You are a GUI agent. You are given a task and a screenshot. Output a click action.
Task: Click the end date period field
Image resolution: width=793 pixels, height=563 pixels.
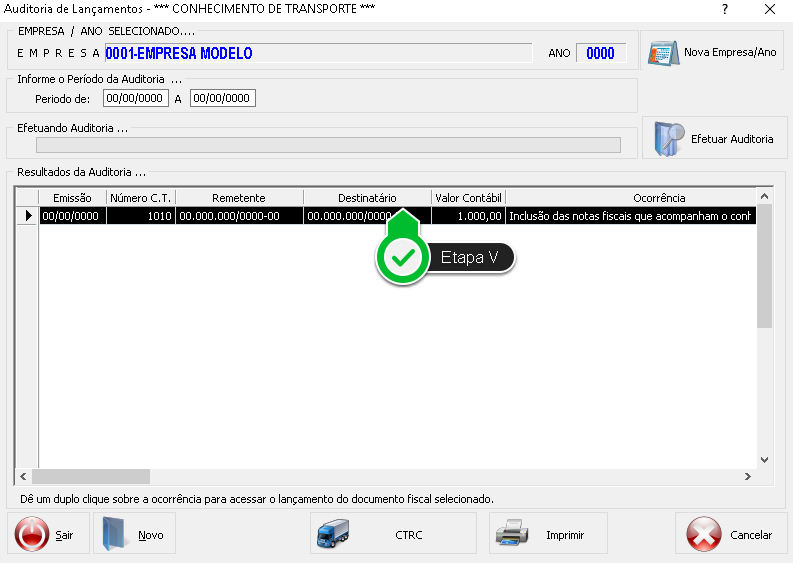(222, 98)
